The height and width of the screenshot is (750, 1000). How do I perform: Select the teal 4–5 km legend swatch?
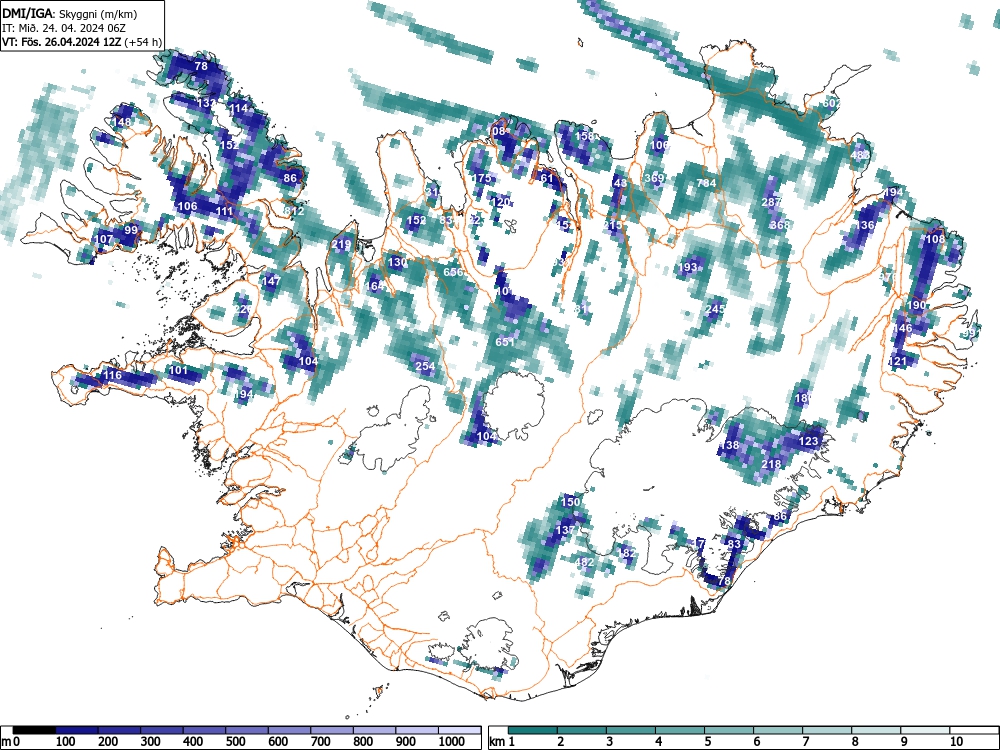click(680, 730)
